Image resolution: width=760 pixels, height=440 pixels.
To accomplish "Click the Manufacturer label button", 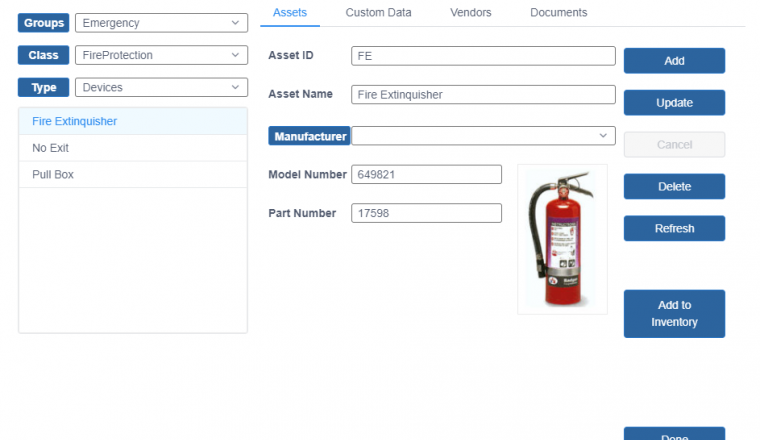I will (309, 136).
